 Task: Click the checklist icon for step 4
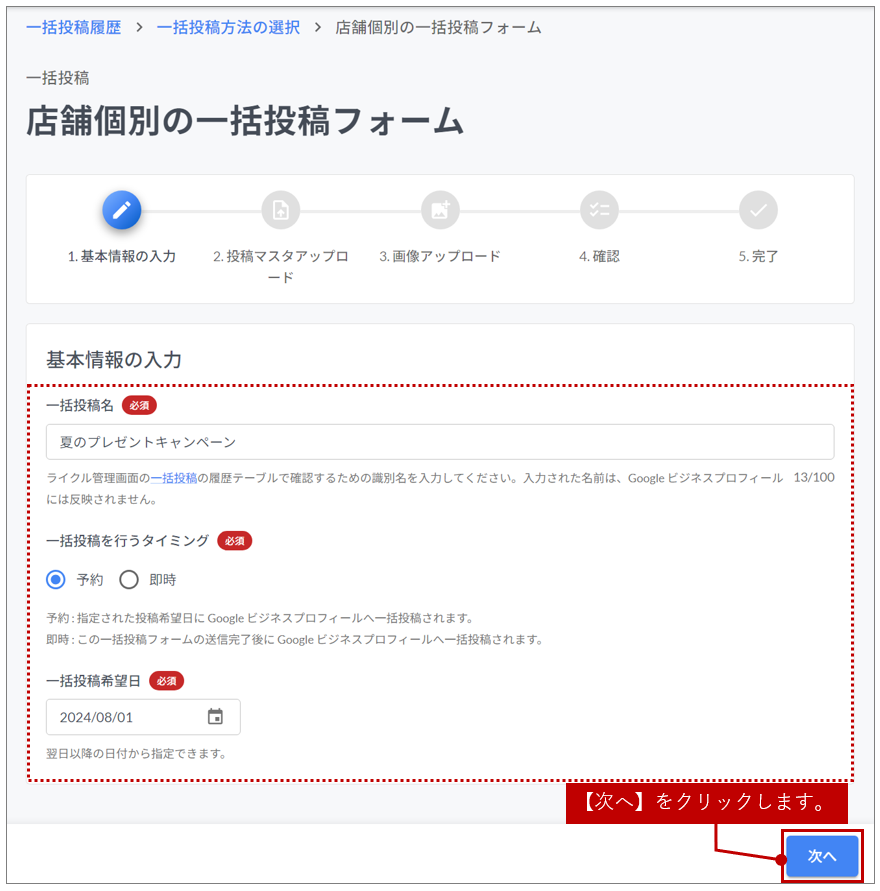point(599,210)
